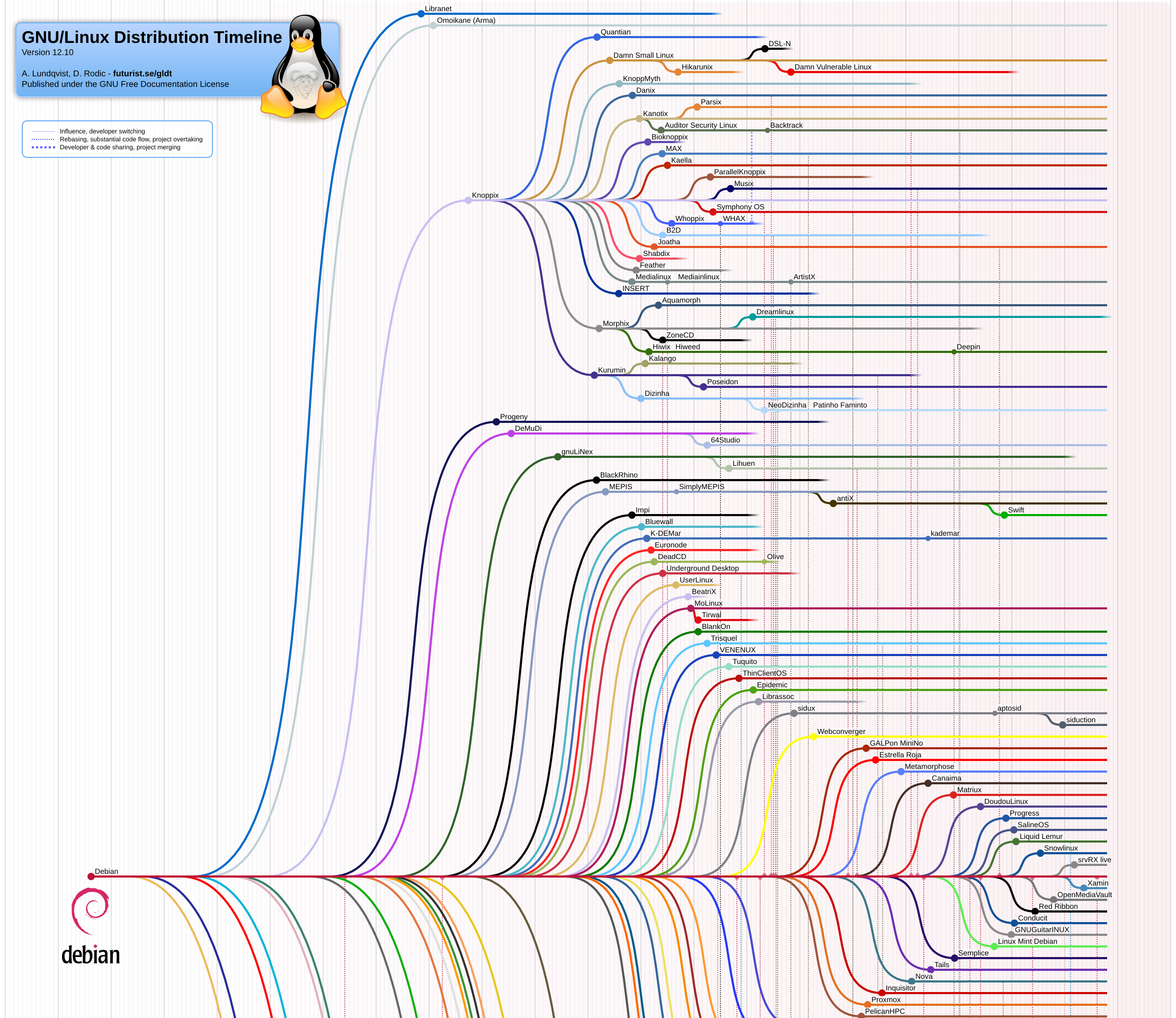Click the 'Trisquel' label
Image resolution: width=1176 pixels, height=1018 pixels.
(724, 638)
